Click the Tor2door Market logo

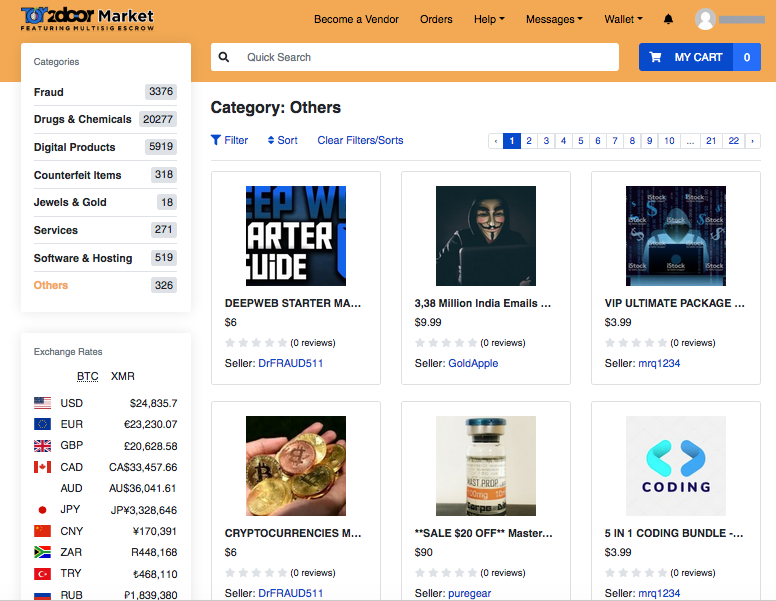pos(87,19)
